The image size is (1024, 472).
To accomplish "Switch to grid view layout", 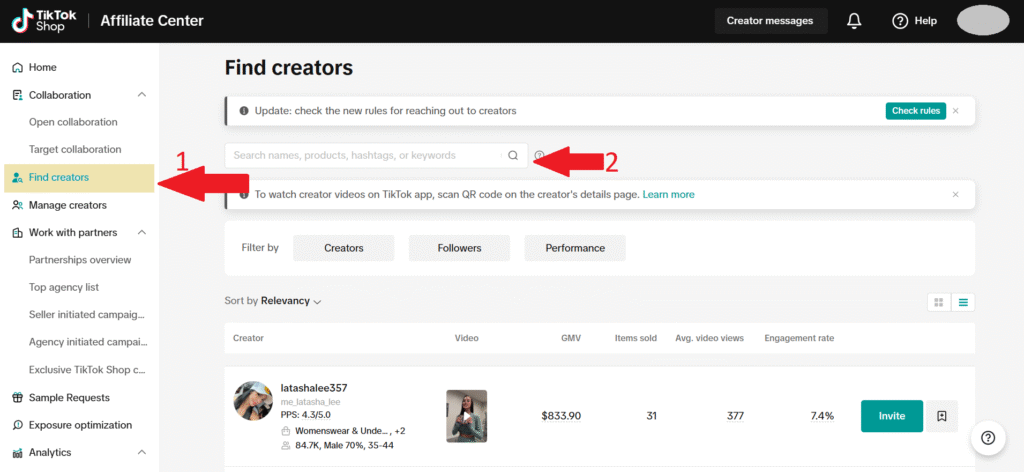I will [939, 301].
